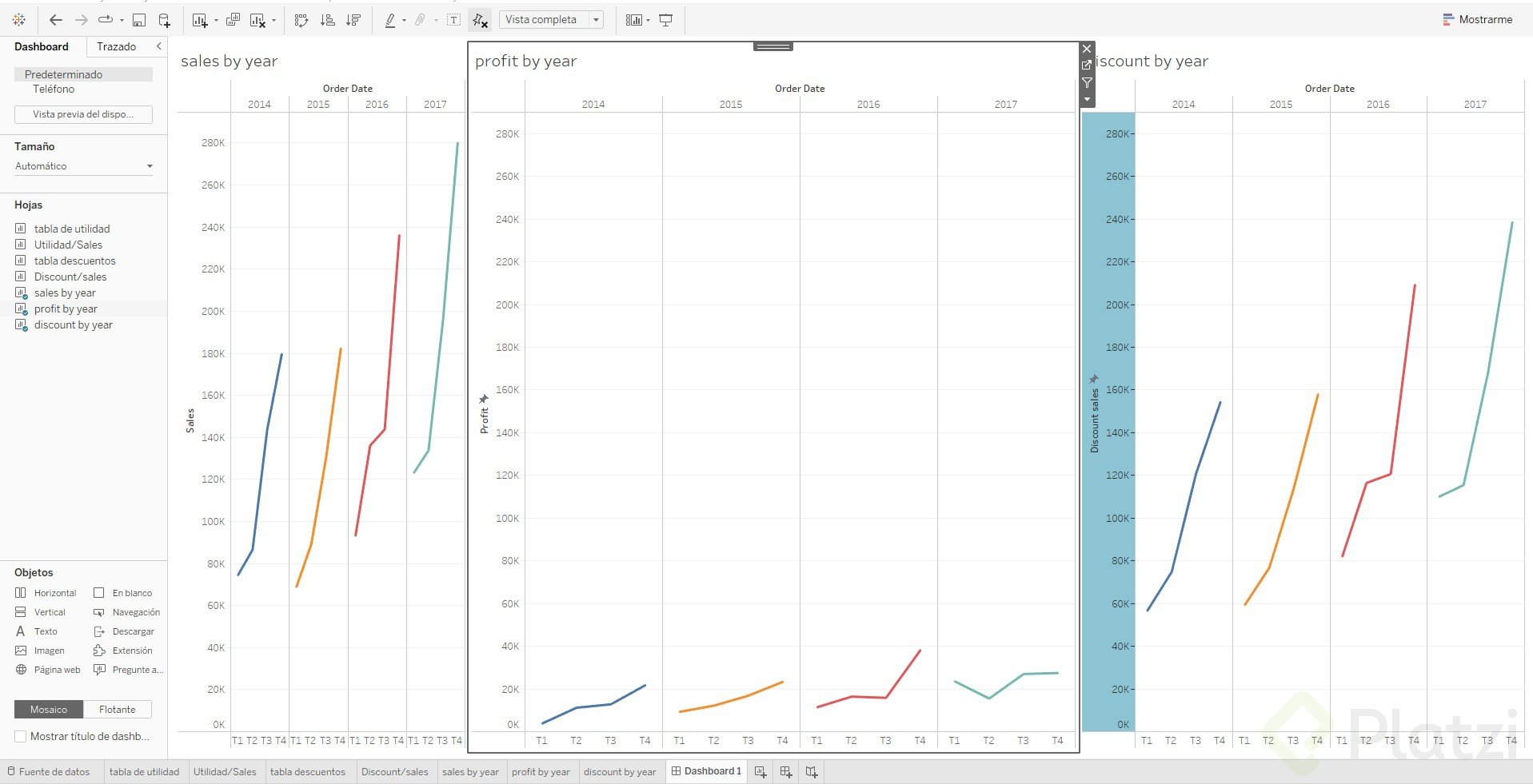Click the Tableau logo start icon
The image size is (1533, 784).
19,20
